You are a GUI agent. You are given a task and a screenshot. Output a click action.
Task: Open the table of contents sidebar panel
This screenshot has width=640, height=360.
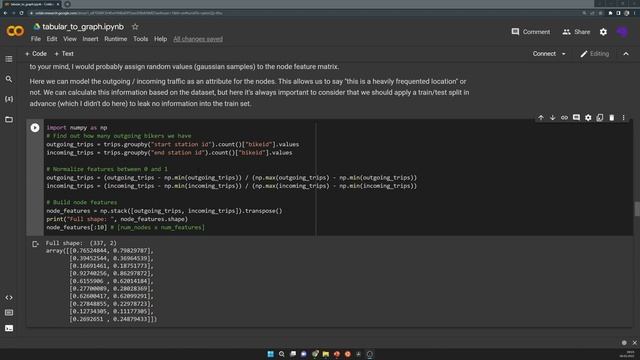(9, 59)
